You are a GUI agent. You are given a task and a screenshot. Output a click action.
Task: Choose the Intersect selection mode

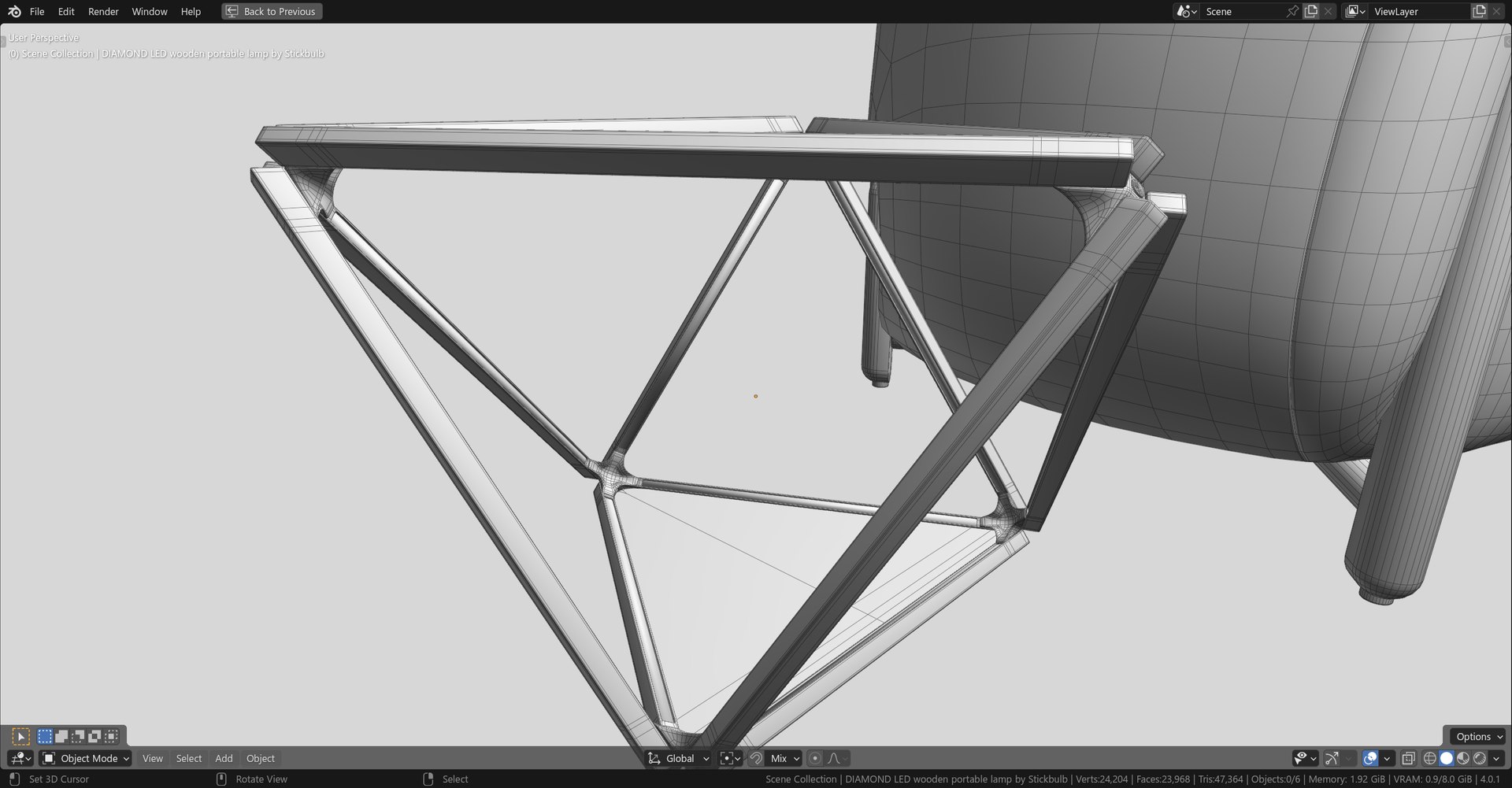tap(111, 737)
